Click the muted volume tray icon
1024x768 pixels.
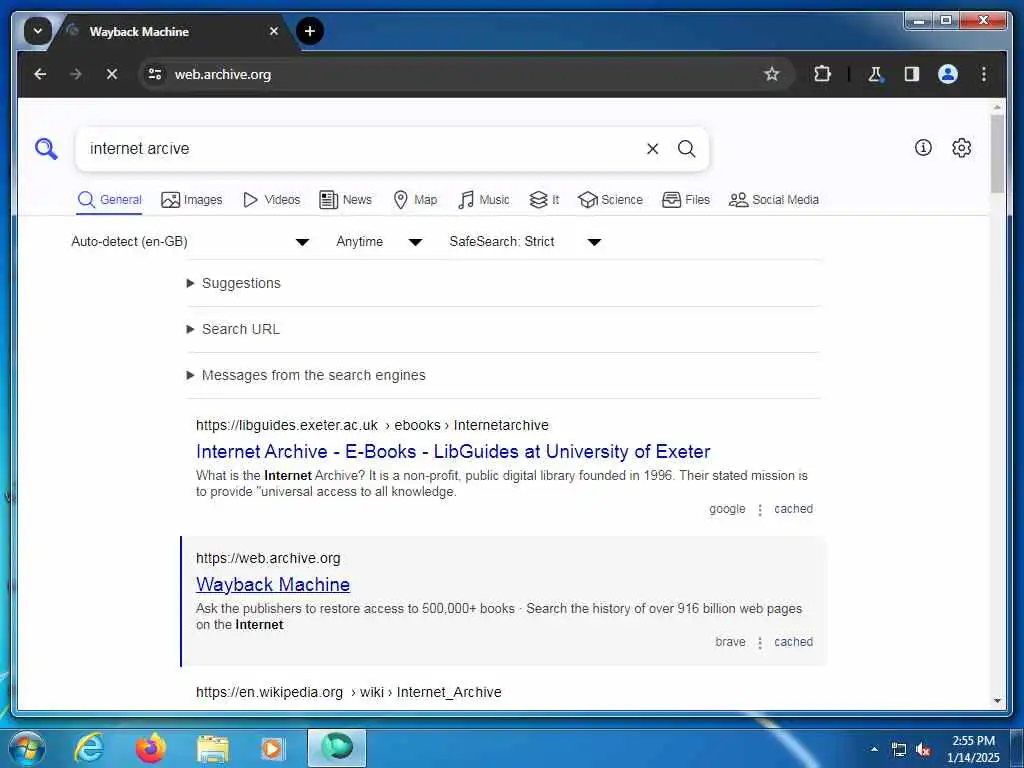click(x=923, y=750)
